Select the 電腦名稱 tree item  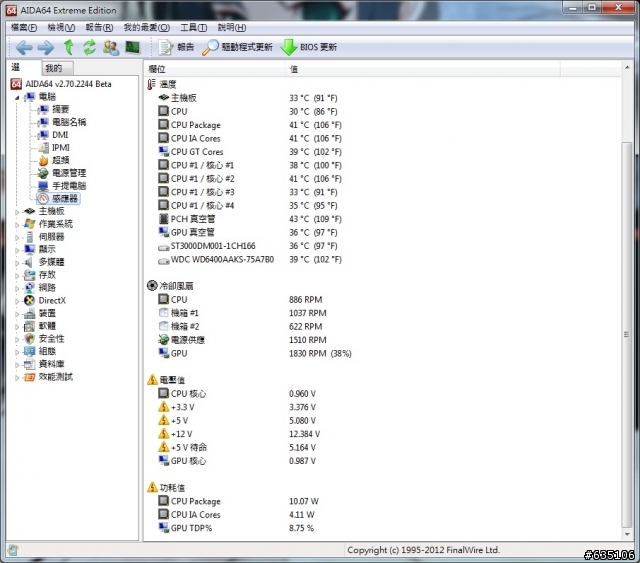[69, 122]
